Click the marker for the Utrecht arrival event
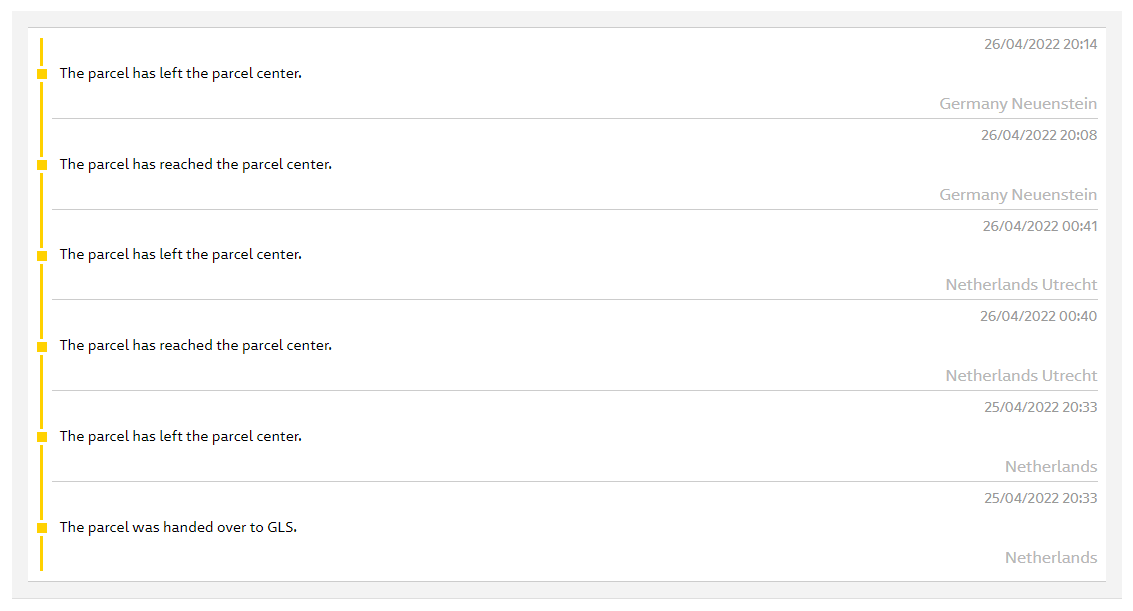 [42, 346]
